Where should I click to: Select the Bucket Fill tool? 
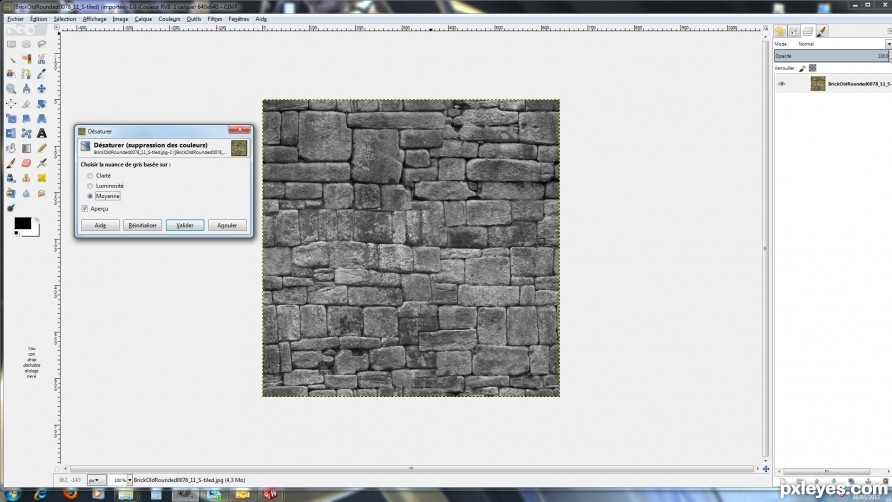tap(11, 148)
